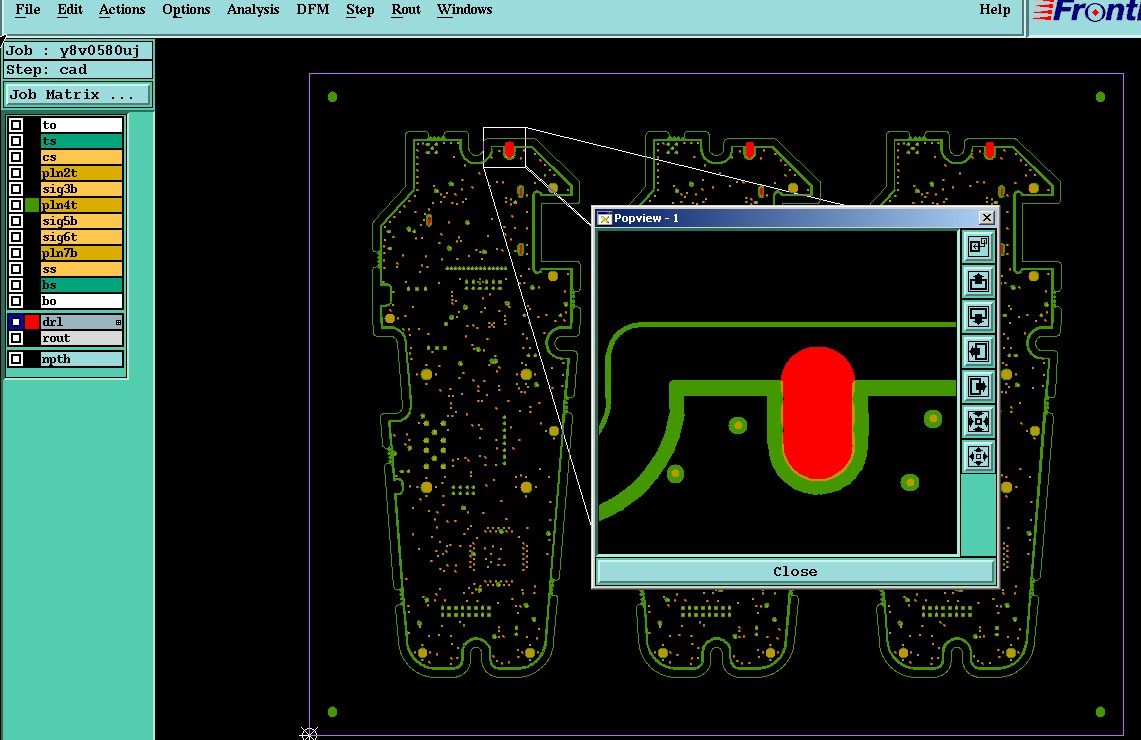The image size is (1141, 740).
Task: Open the DFM menu
Action: (313, 9)
